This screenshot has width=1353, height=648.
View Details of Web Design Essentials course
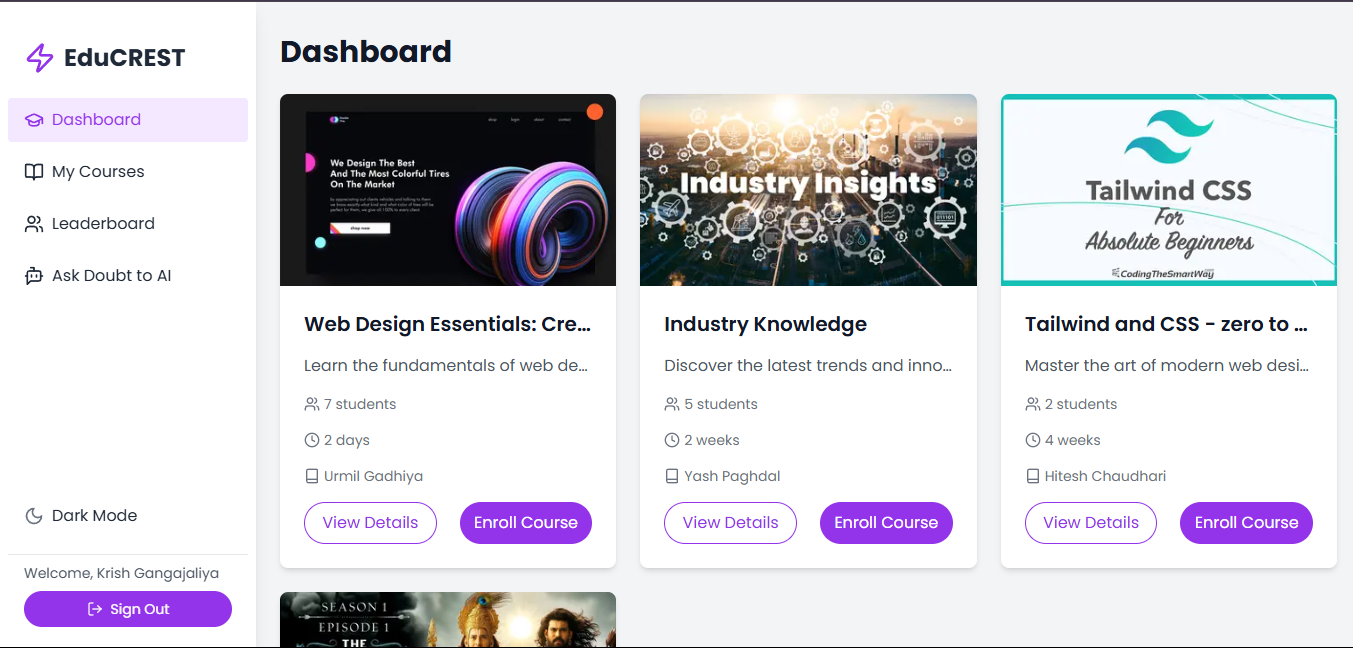pos(370,523)
